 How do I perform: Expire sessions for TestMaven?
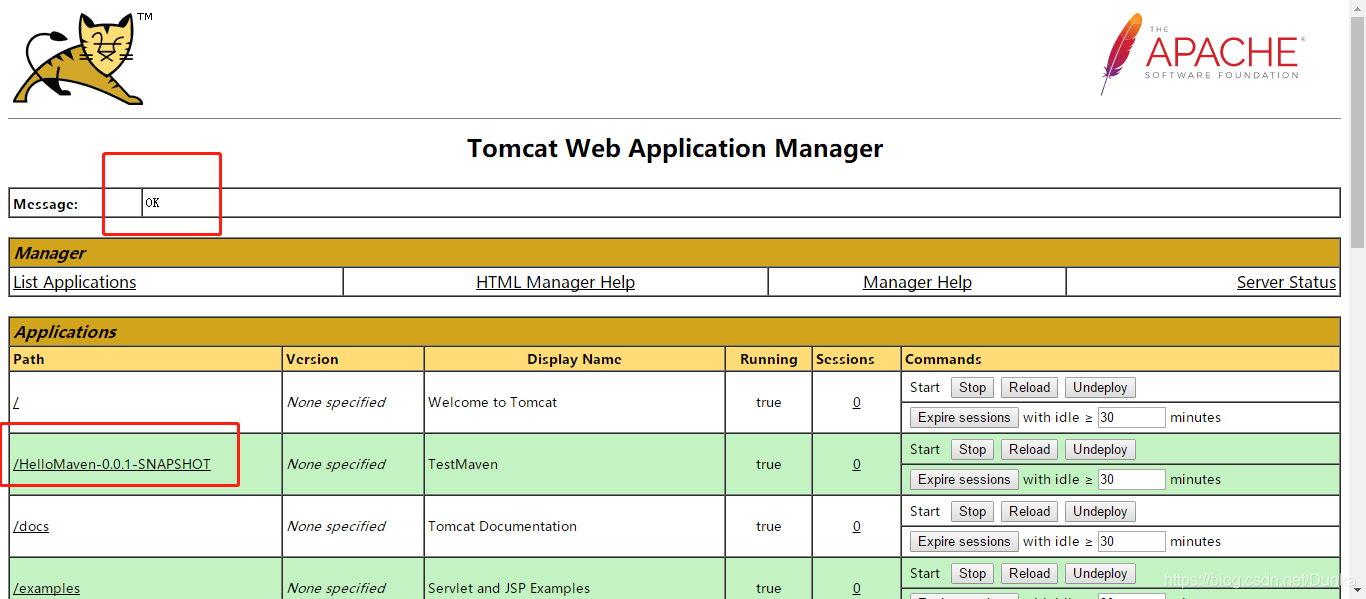click(x=964, y=479)
